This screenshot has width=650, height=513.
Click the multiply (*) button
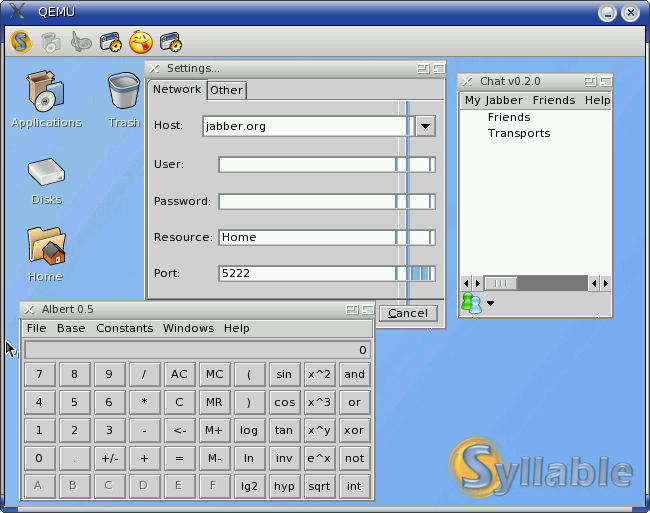[144, 402]
